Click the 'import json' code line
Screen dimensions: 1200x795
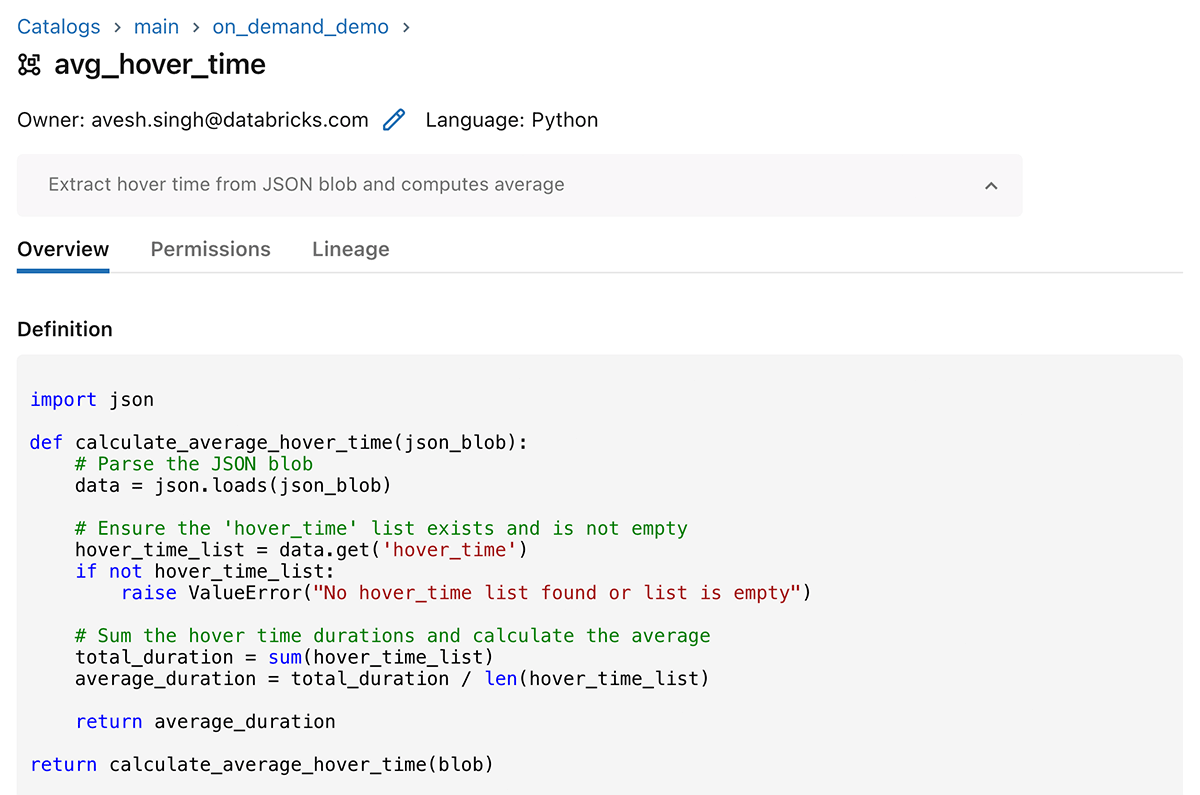point(92,400)
